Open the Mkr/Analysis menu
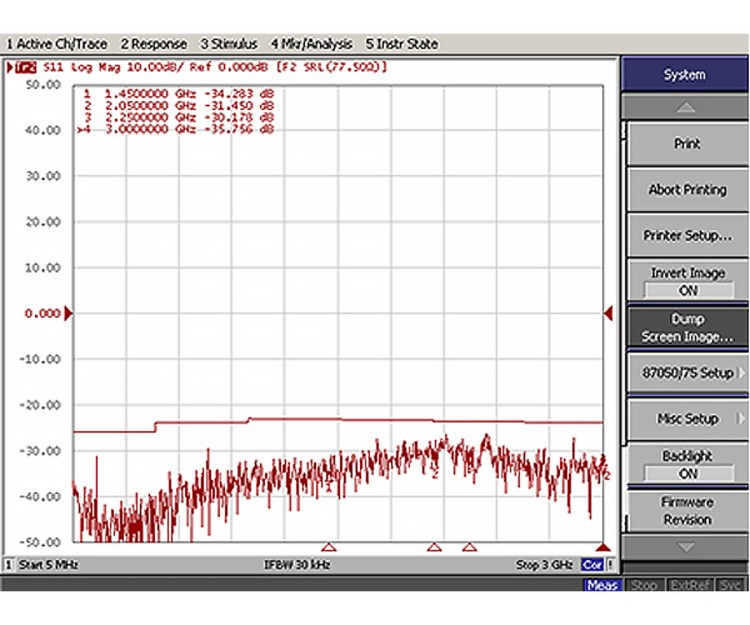Image resolution: width=750 pixels, height=625 pixels. [311, 44]
